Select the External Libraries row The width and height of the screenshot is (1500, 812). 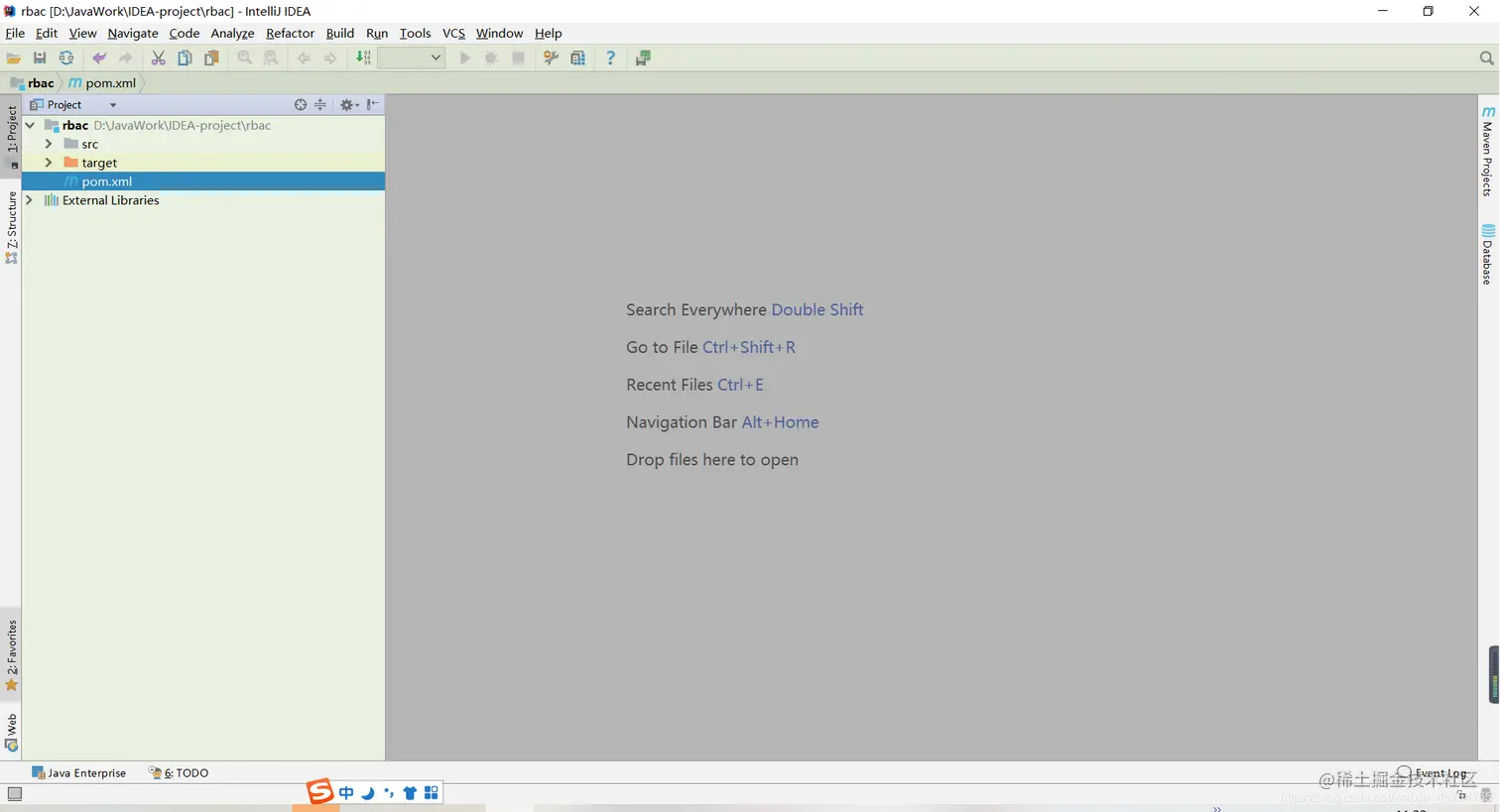point(203,200)
